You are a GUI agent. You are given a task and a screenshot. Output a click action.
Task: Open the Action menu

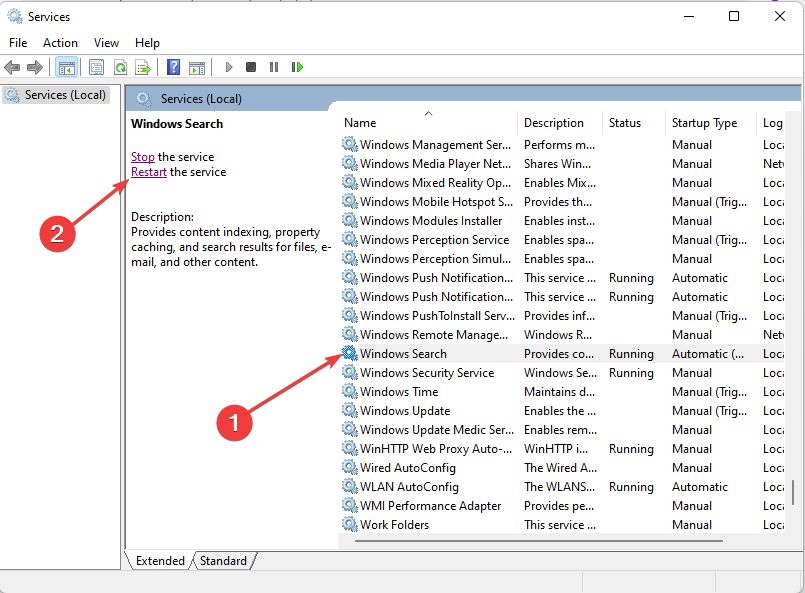60,42
